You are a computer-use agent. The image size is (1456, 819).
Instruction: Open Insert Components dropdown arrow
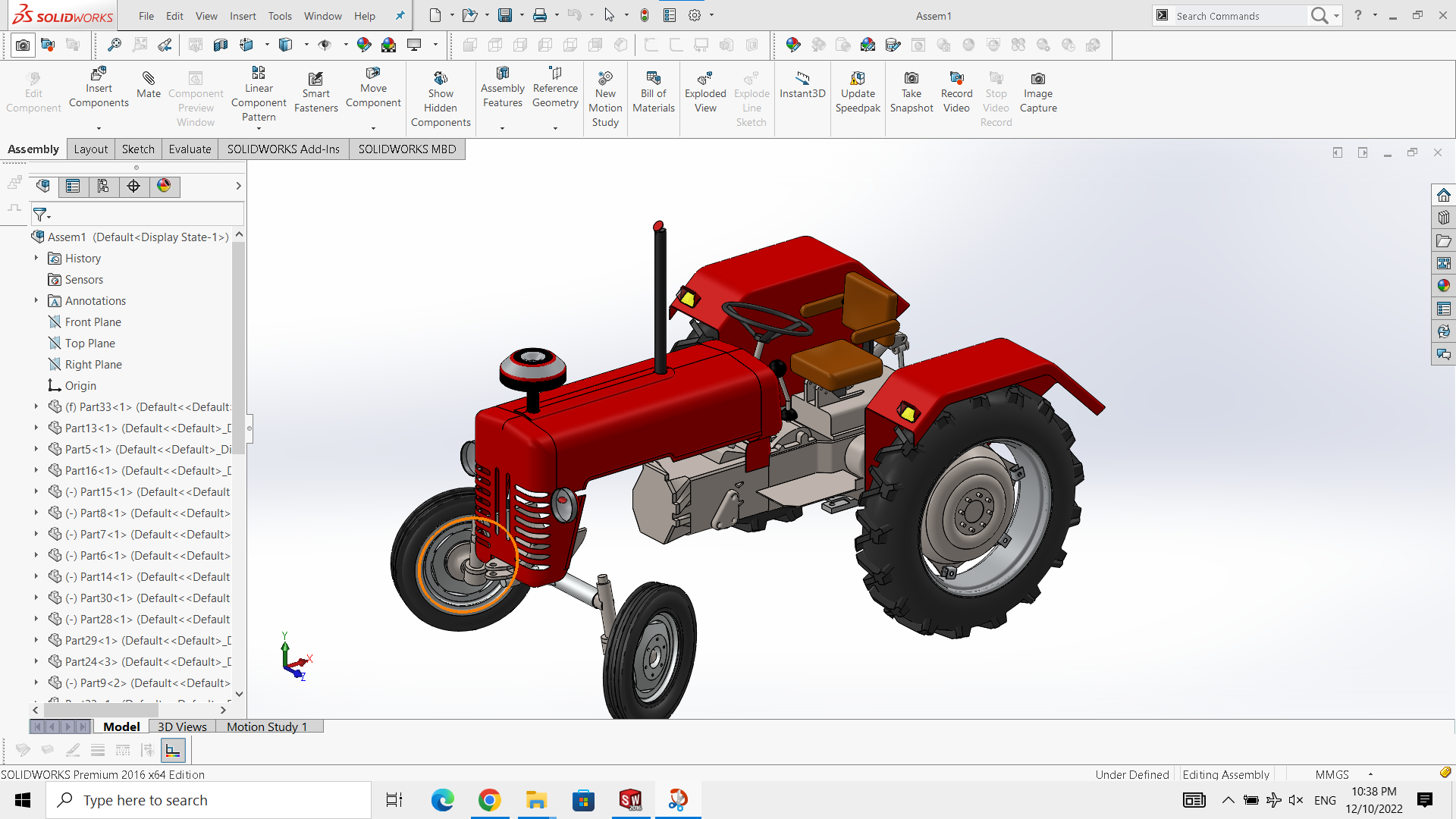[x=99, y=128]
